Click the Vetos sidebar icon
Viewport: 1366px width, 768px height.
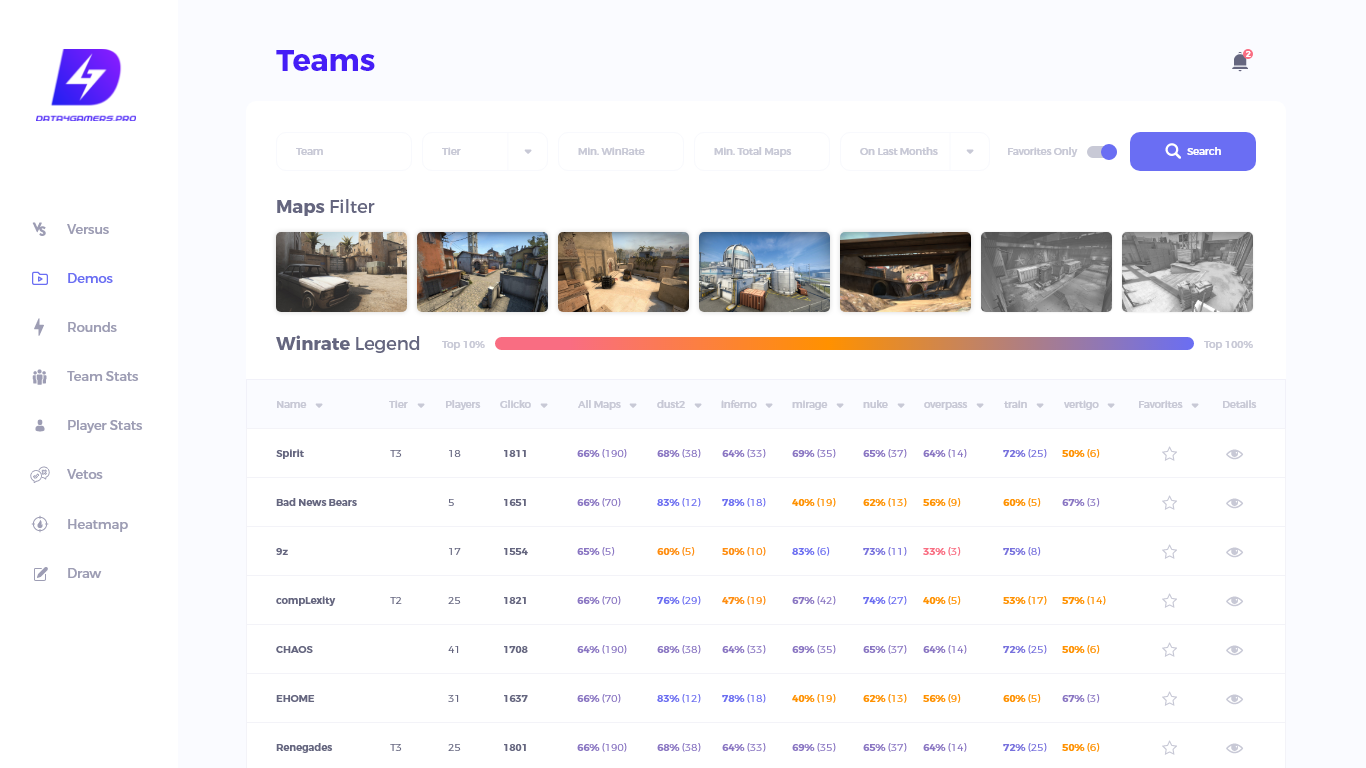click(40, 474)
